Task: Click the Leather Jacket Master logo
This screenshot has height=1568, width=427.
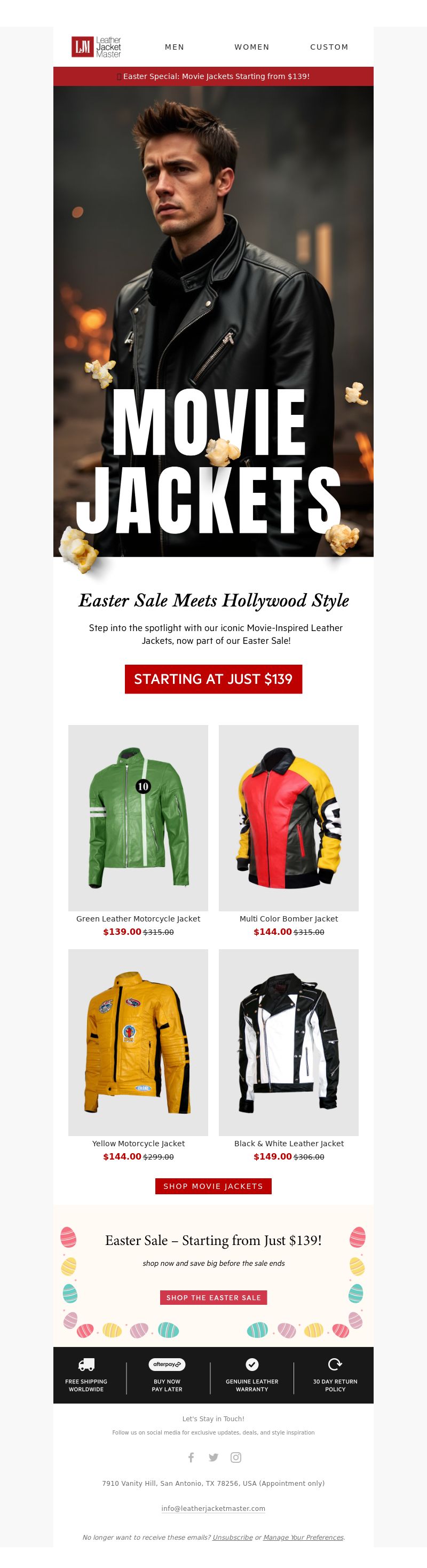Action: tap(96, 47)
